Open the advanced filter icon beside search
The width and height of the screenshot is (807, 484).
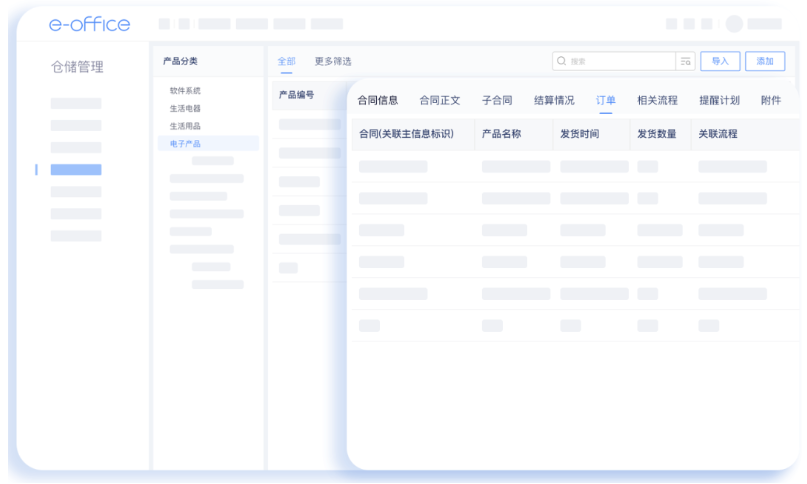click(685, 61)
